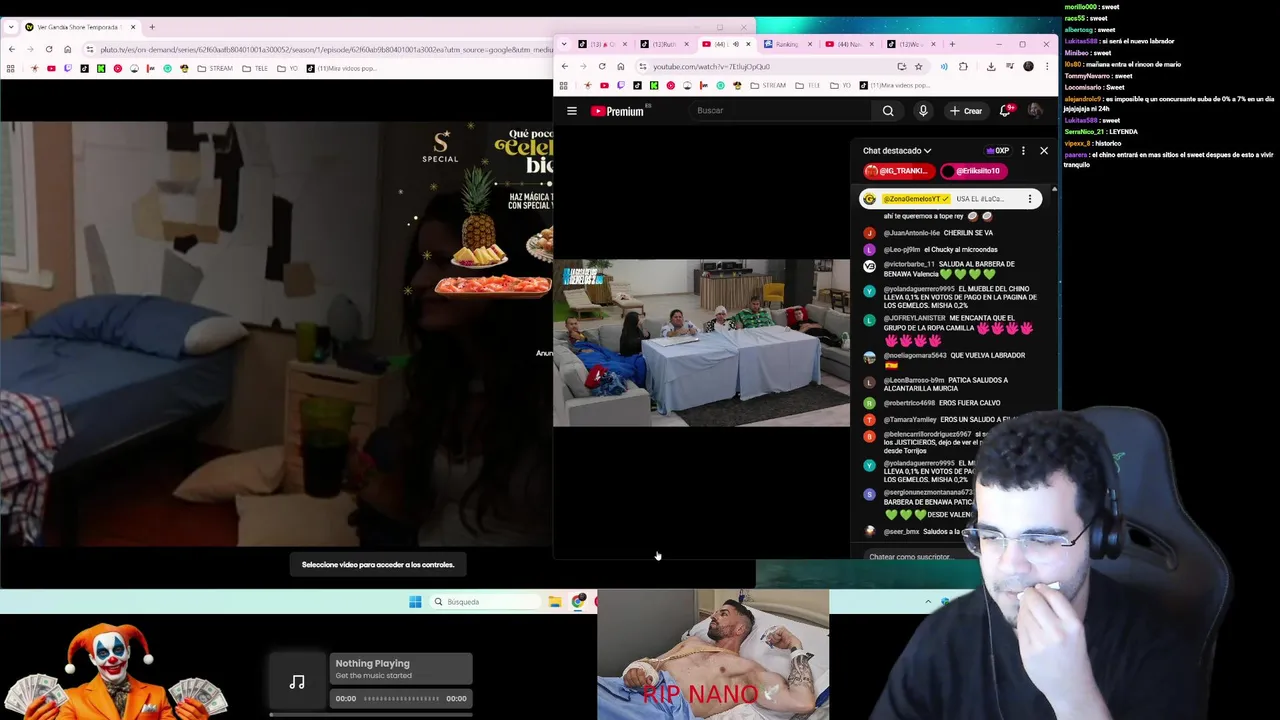Seek on the Nothing Playing progress bar
This screenshot has width=1280, height=720.
tap(400, 699)
